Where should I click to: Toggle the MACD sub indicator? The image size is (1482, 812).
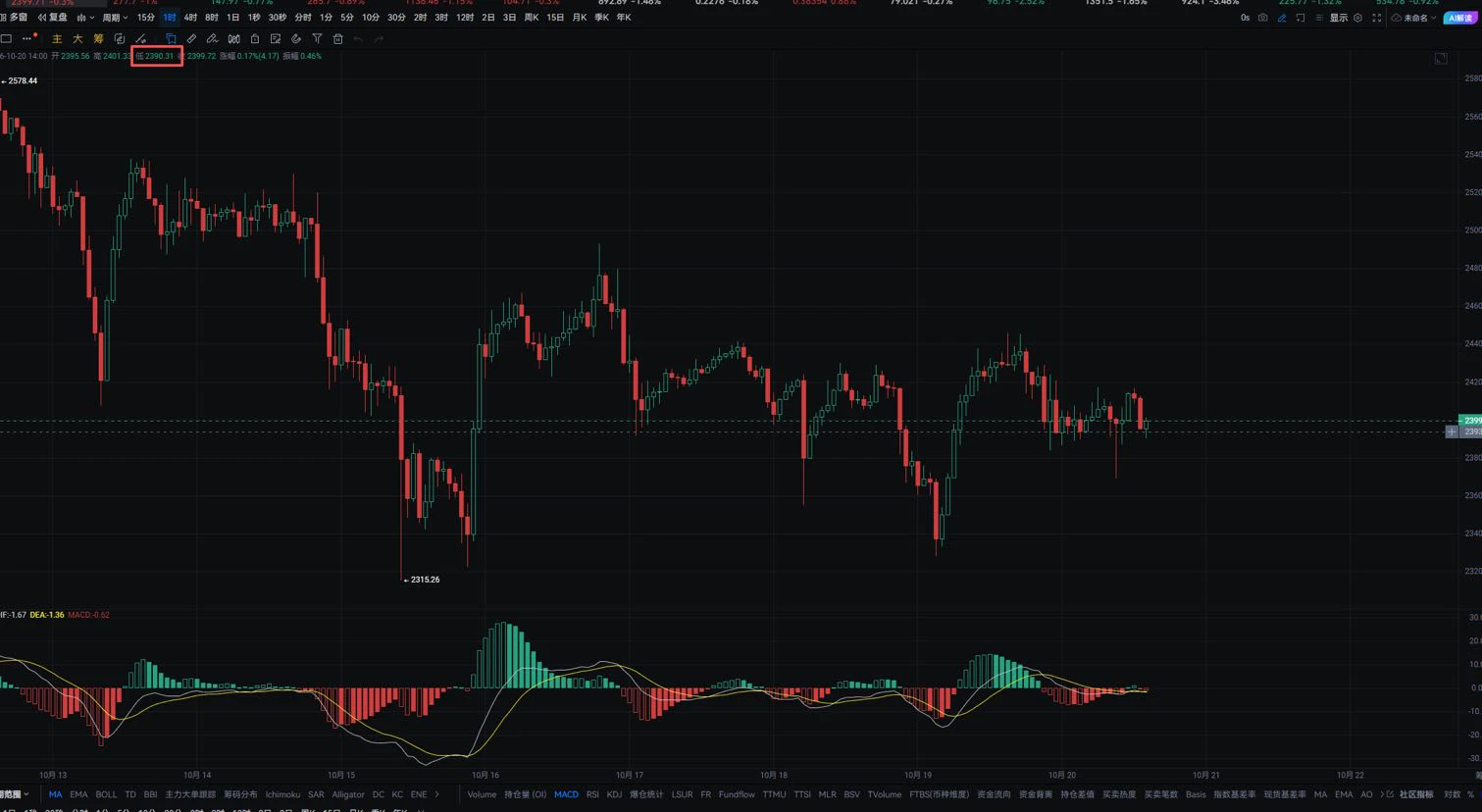566,794
